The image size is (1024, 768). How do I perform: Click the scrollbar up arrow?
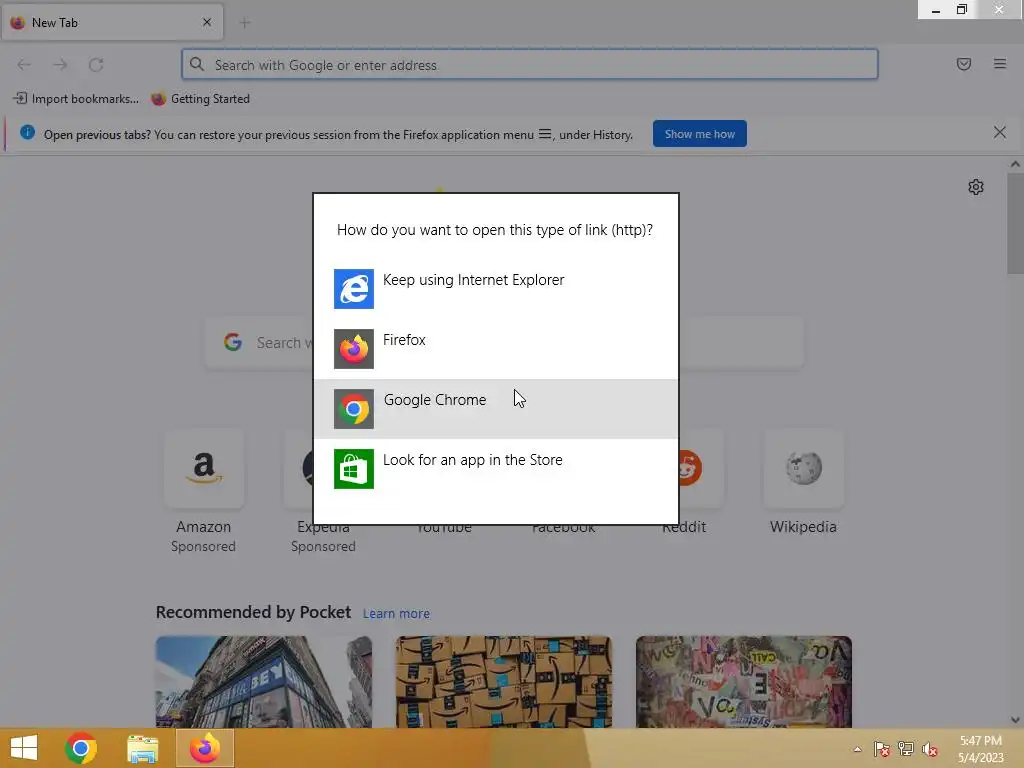coord(1015,164)
